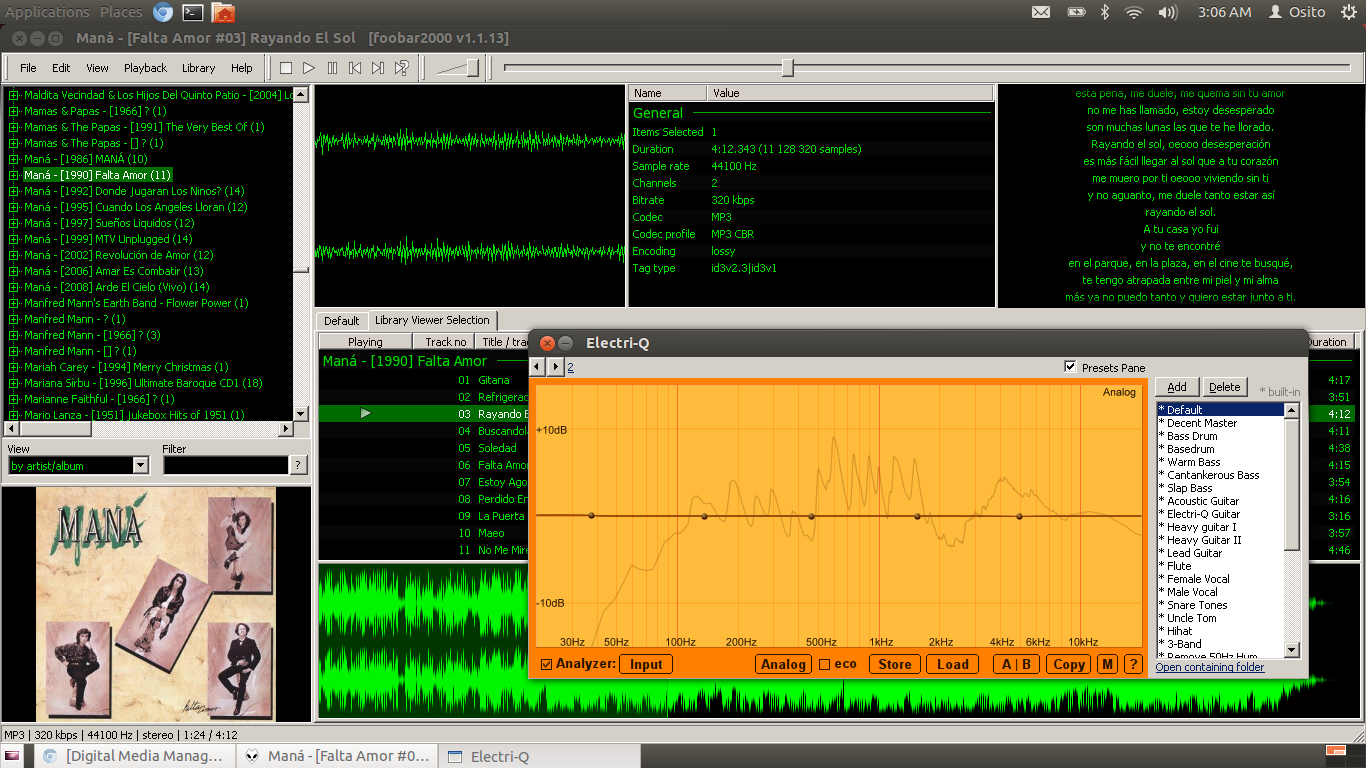
Task: Click the Store button in Electri-Q
Action: [x=895, y=664]
